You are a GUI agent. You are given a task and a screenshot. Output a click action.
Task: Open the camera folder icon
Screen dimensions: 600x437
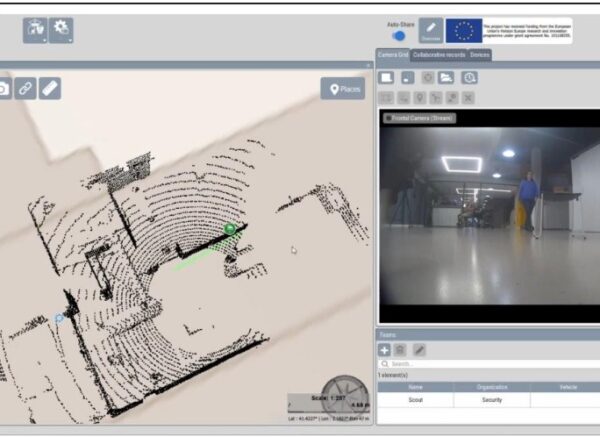(446, 78)
